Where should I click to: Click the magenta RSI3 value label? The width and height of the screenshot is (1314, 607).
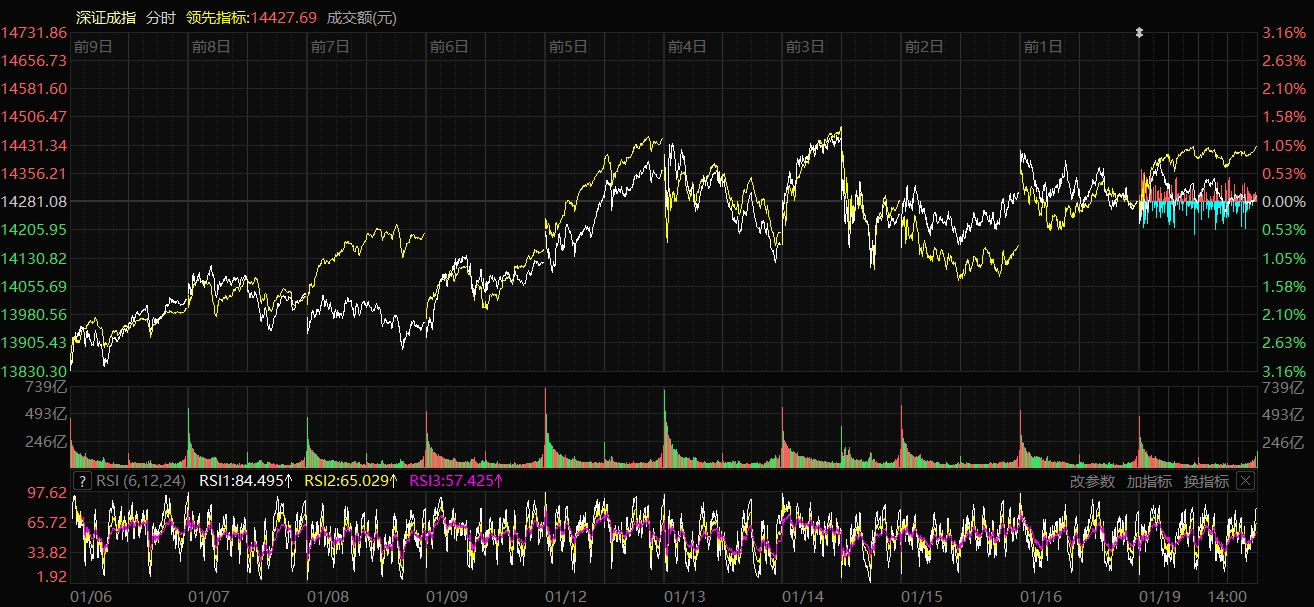pyautogui.click(x=456, y=481)
